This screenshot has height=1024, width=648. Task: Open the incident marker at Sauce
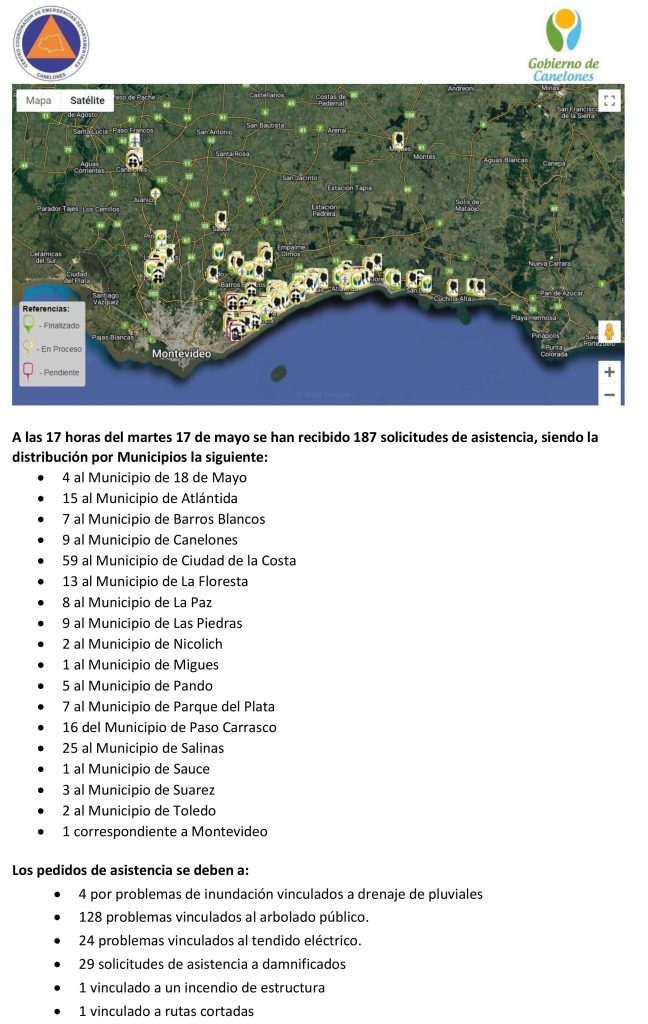pos(222,218)
